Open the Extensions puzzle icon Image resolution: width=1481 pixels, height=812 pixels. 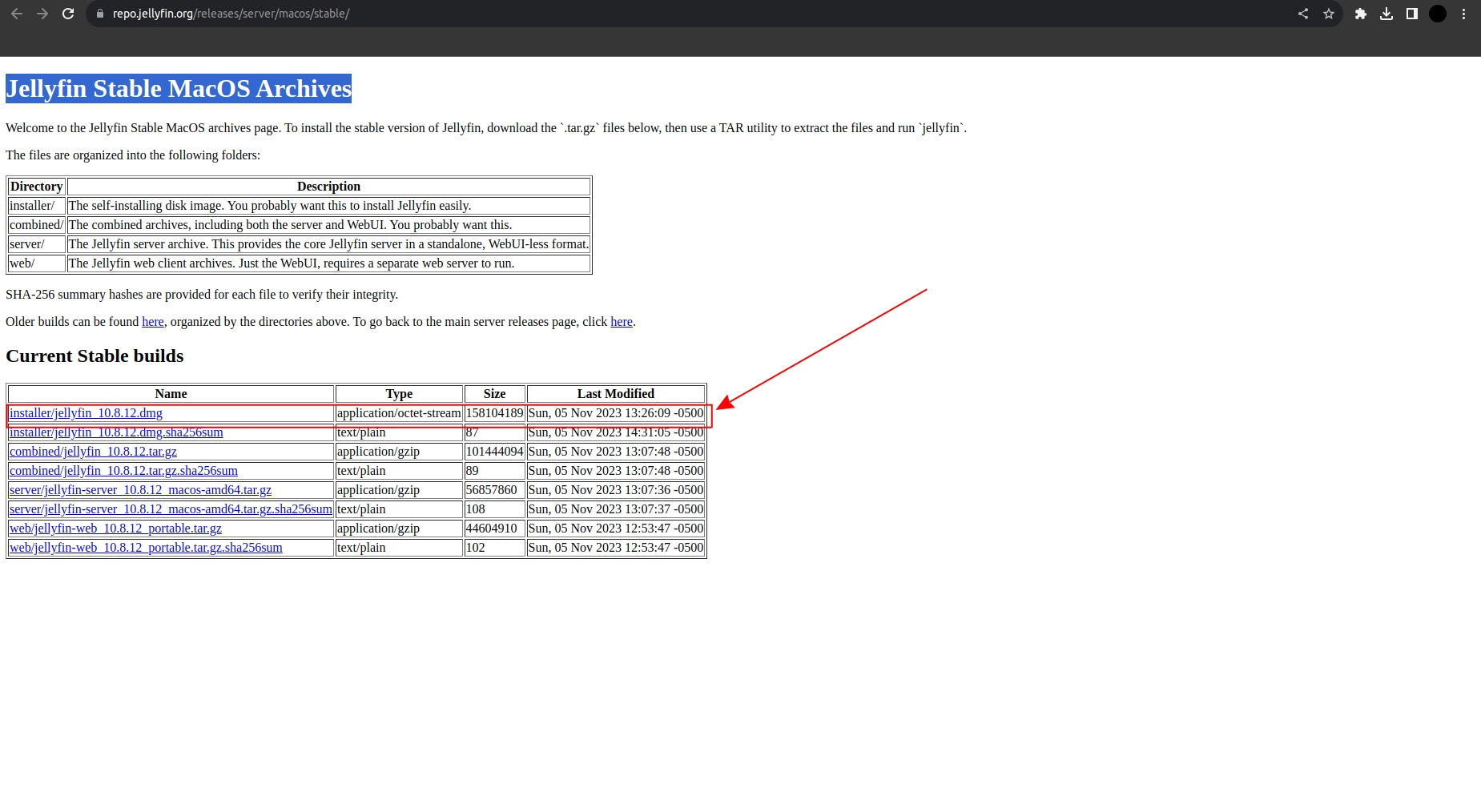(x=1361, y=14)
